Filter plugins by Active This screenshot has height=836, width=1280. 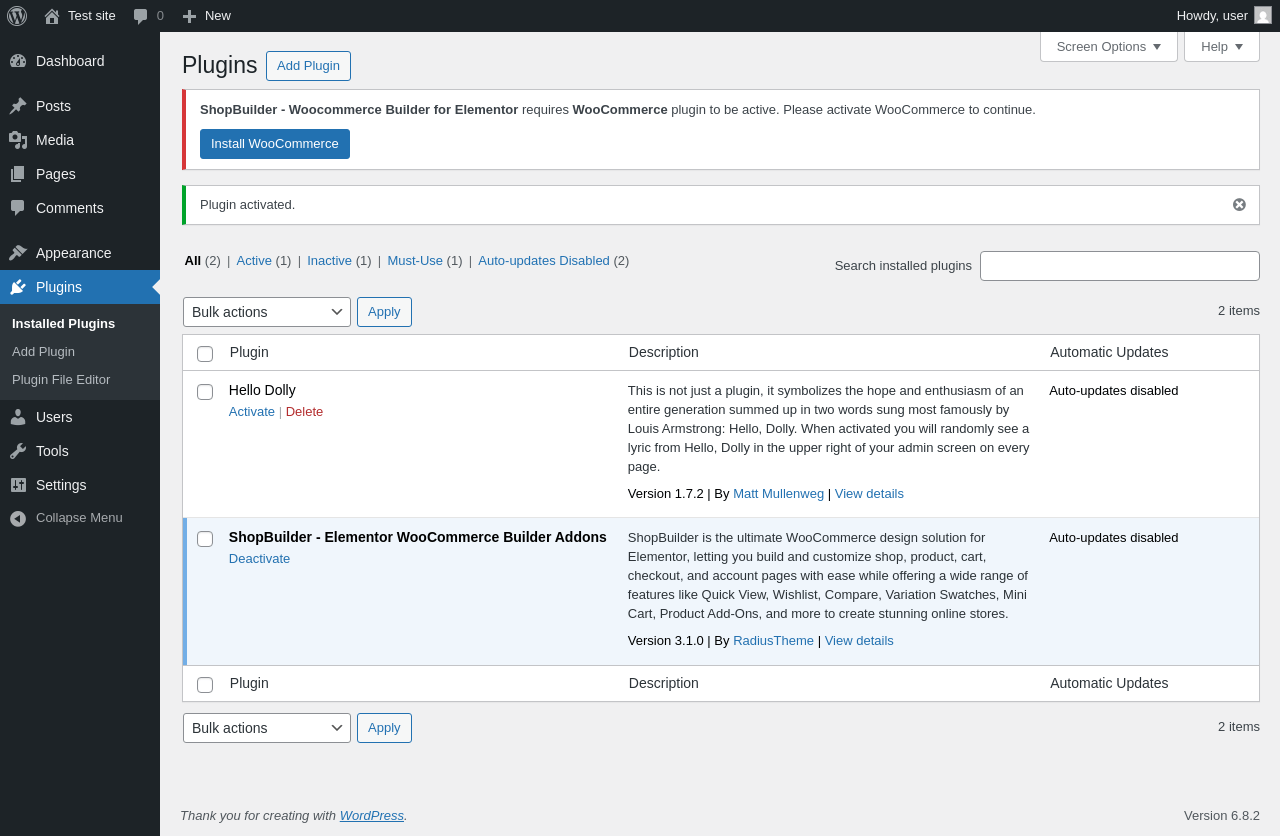coord(254,260)
